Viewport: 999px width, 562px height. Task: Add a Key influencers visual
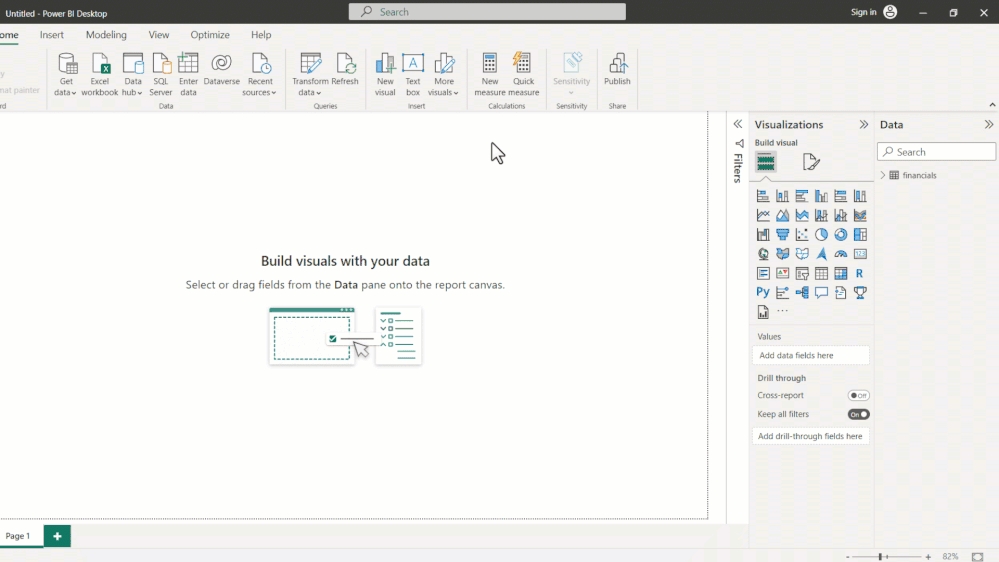[x=782, y=292]
